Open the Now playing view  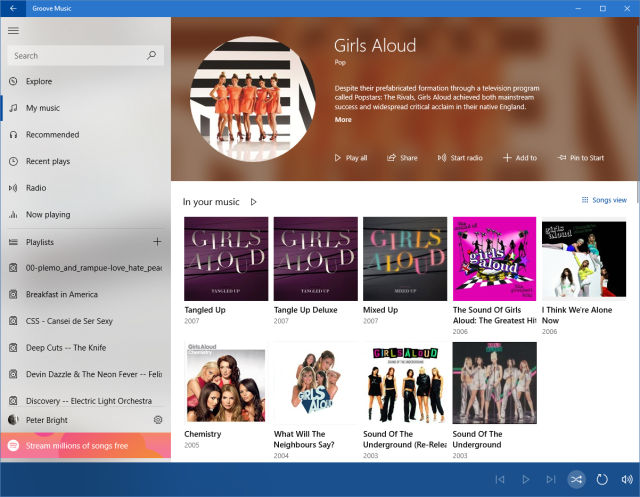pos(86,214)
